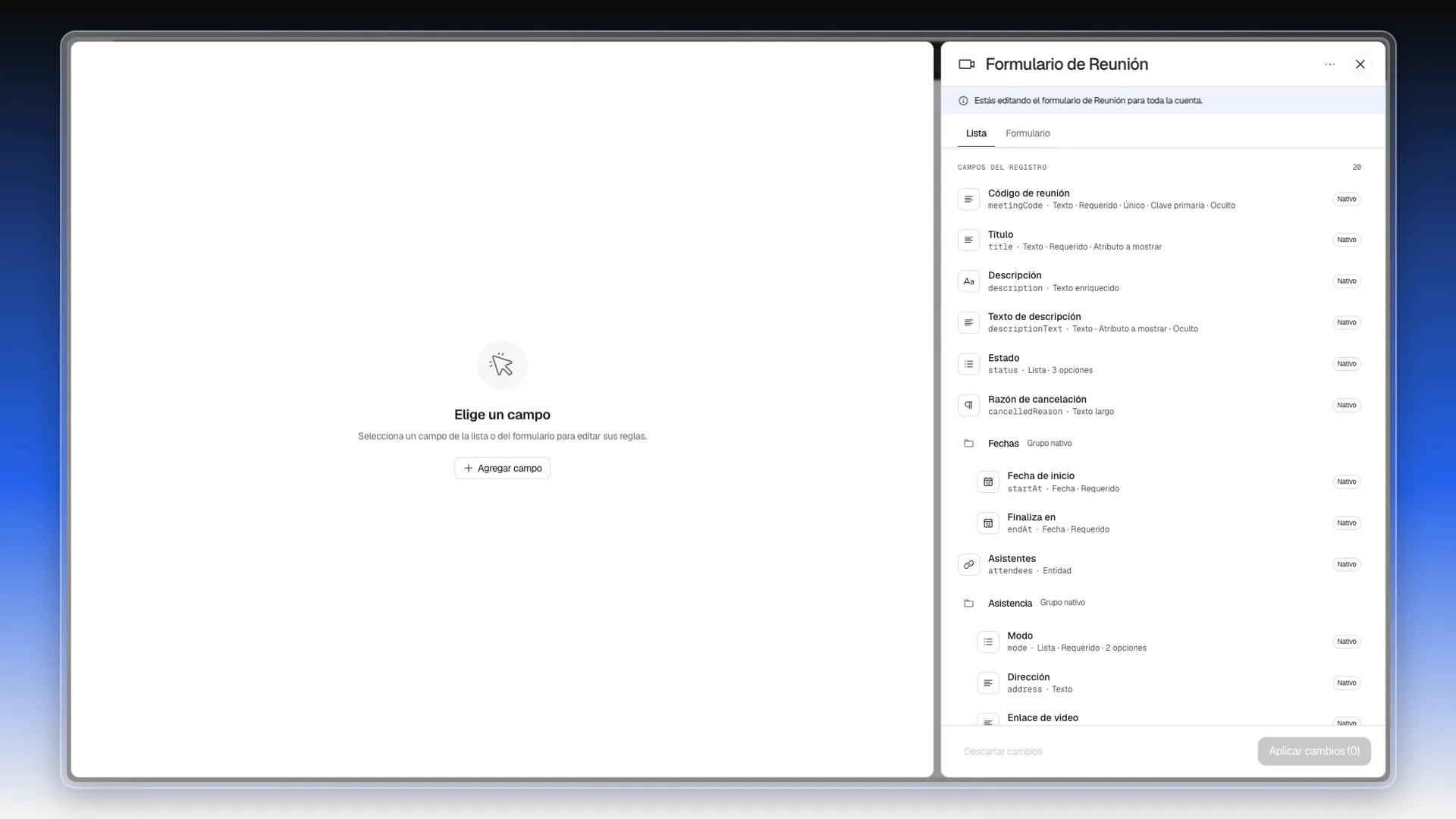Click the calendar icon for Finaliza en
Viewport: 1456px width, 819px height.
[988, 523]
